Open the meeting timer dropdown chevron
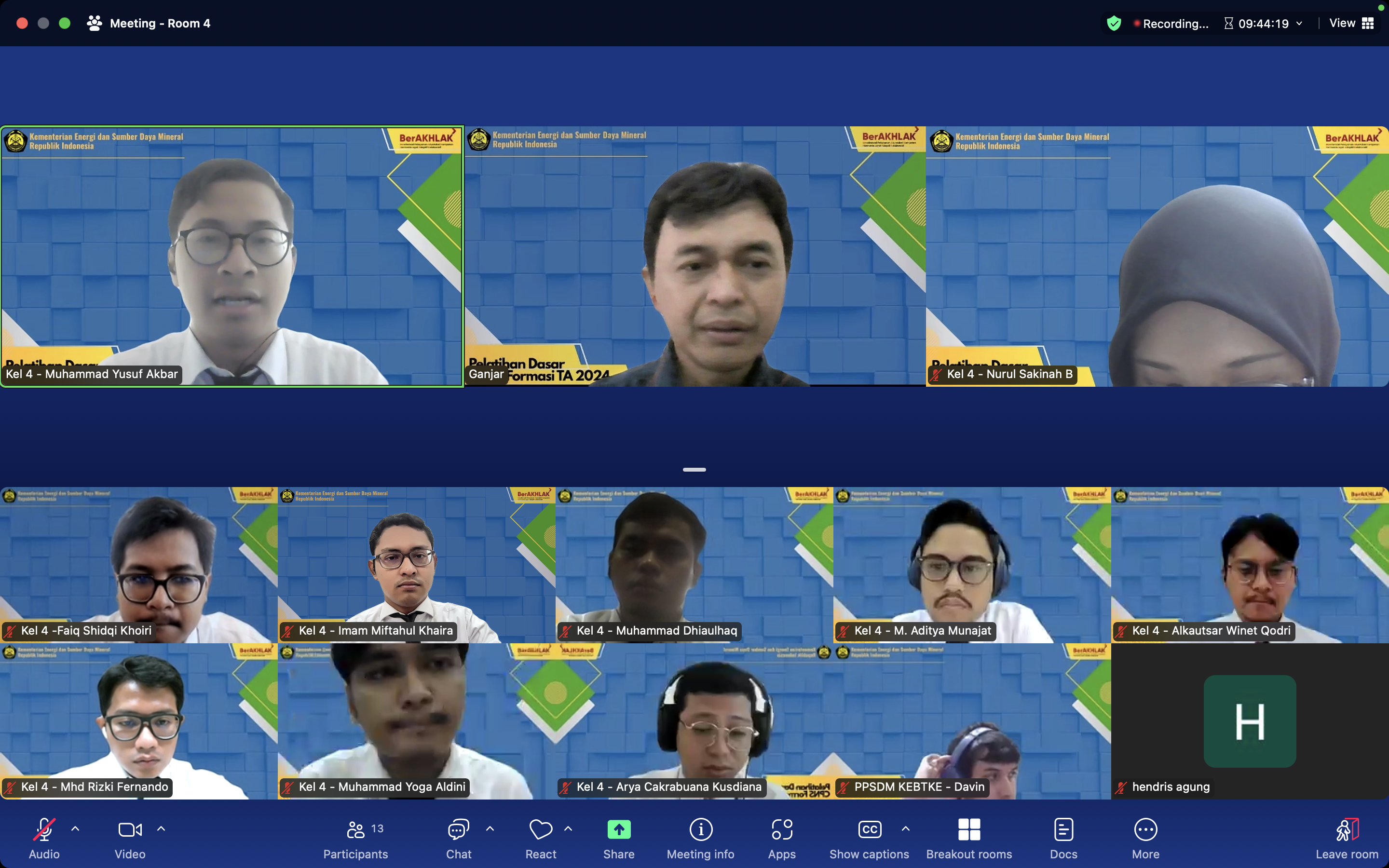The width and height of the screenshot is (1389, 868). [x=1299, y=24]
